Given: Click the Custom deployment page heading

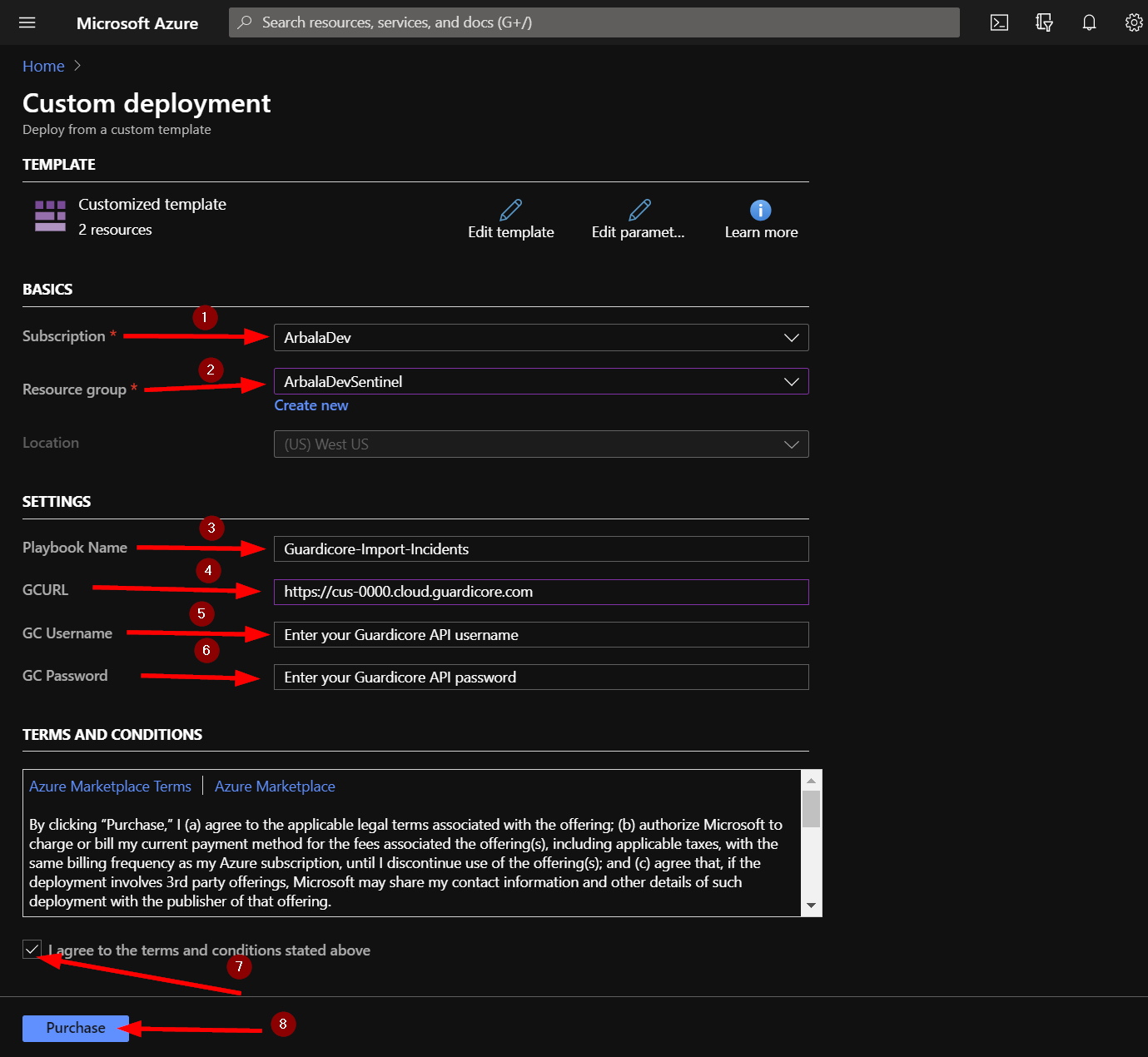Looking at the screenshot, I should tap(147, 103).
